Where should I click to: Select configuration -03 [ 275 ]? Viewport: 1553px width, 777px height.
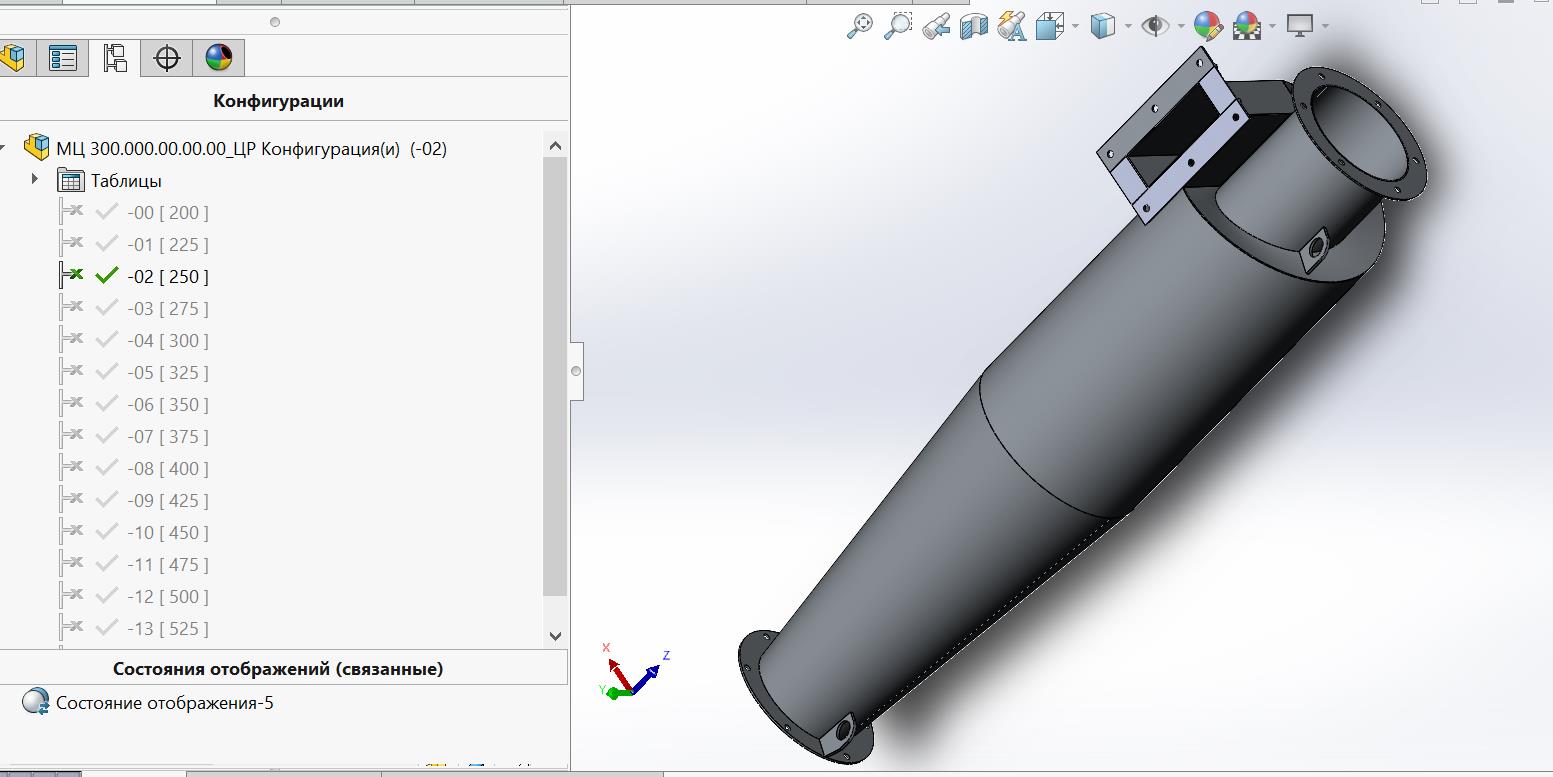[168, 308]
